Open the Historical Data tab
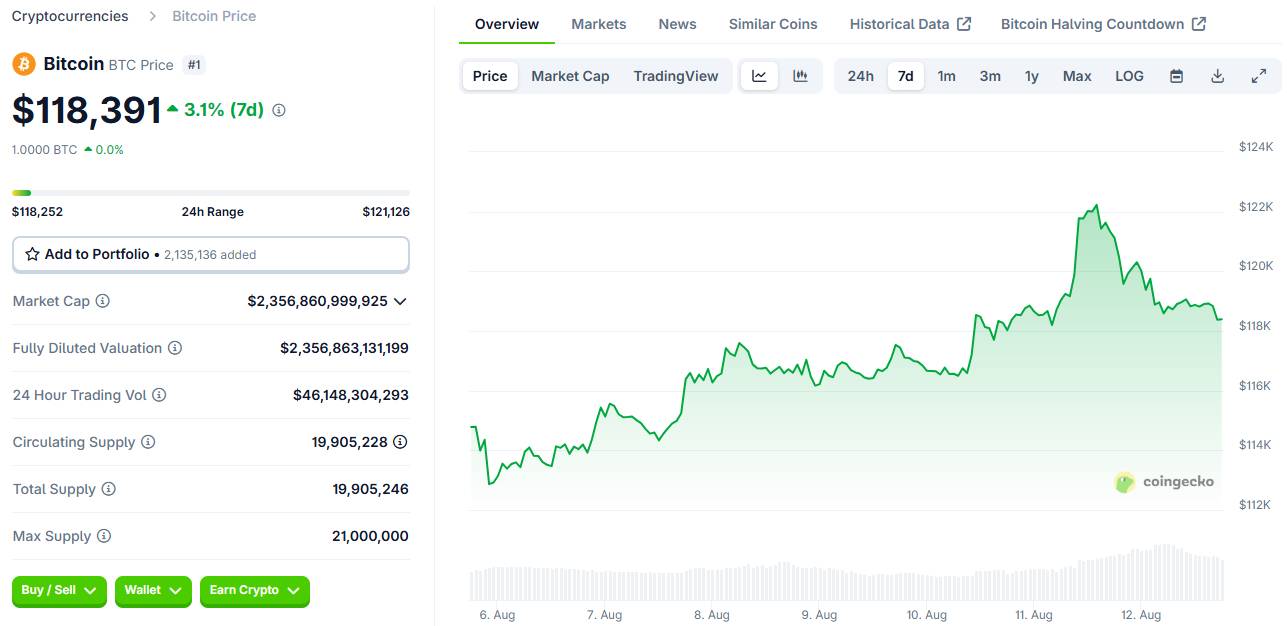This screenshot has width=1287, height=626. coord(910,24)
